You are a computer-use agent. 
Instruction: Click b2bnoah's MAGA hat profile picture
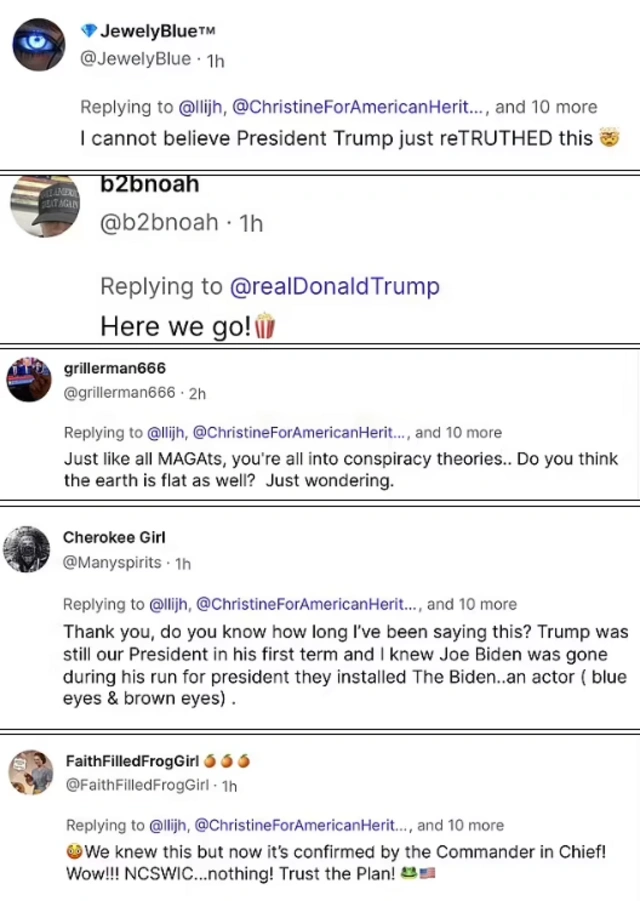(x=45, y=206)
